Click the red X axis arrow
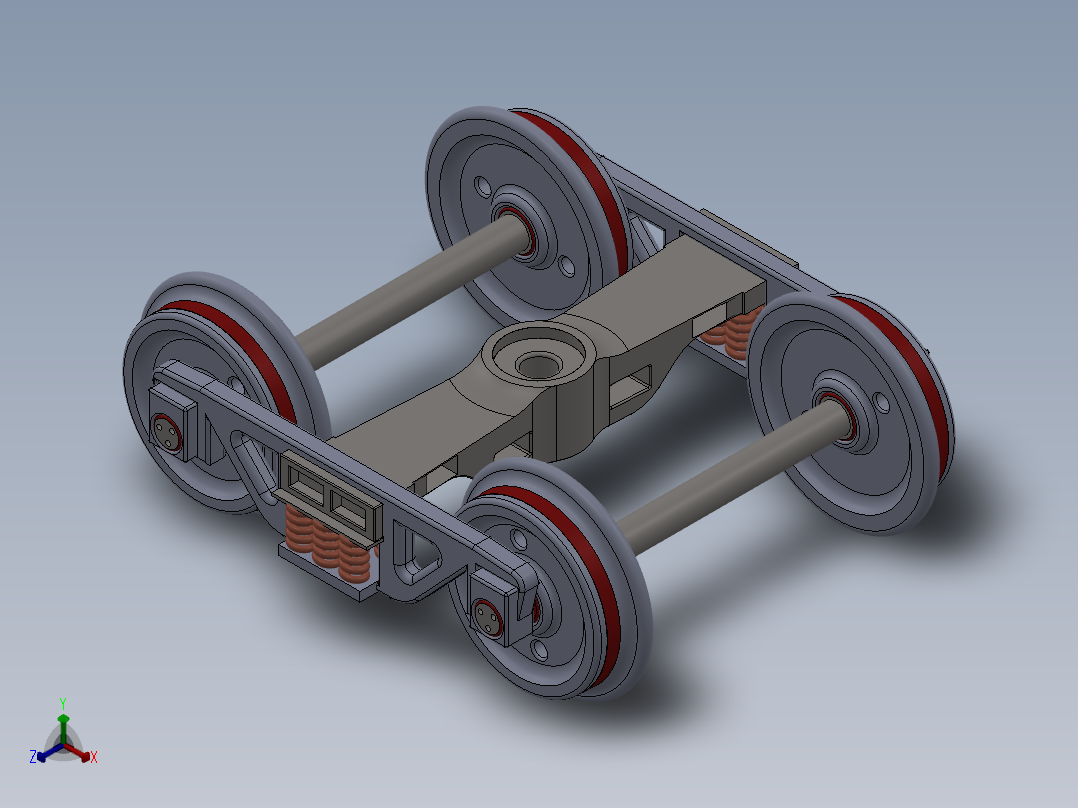Viewport: 1078px width, 808px height. point(86,757)
